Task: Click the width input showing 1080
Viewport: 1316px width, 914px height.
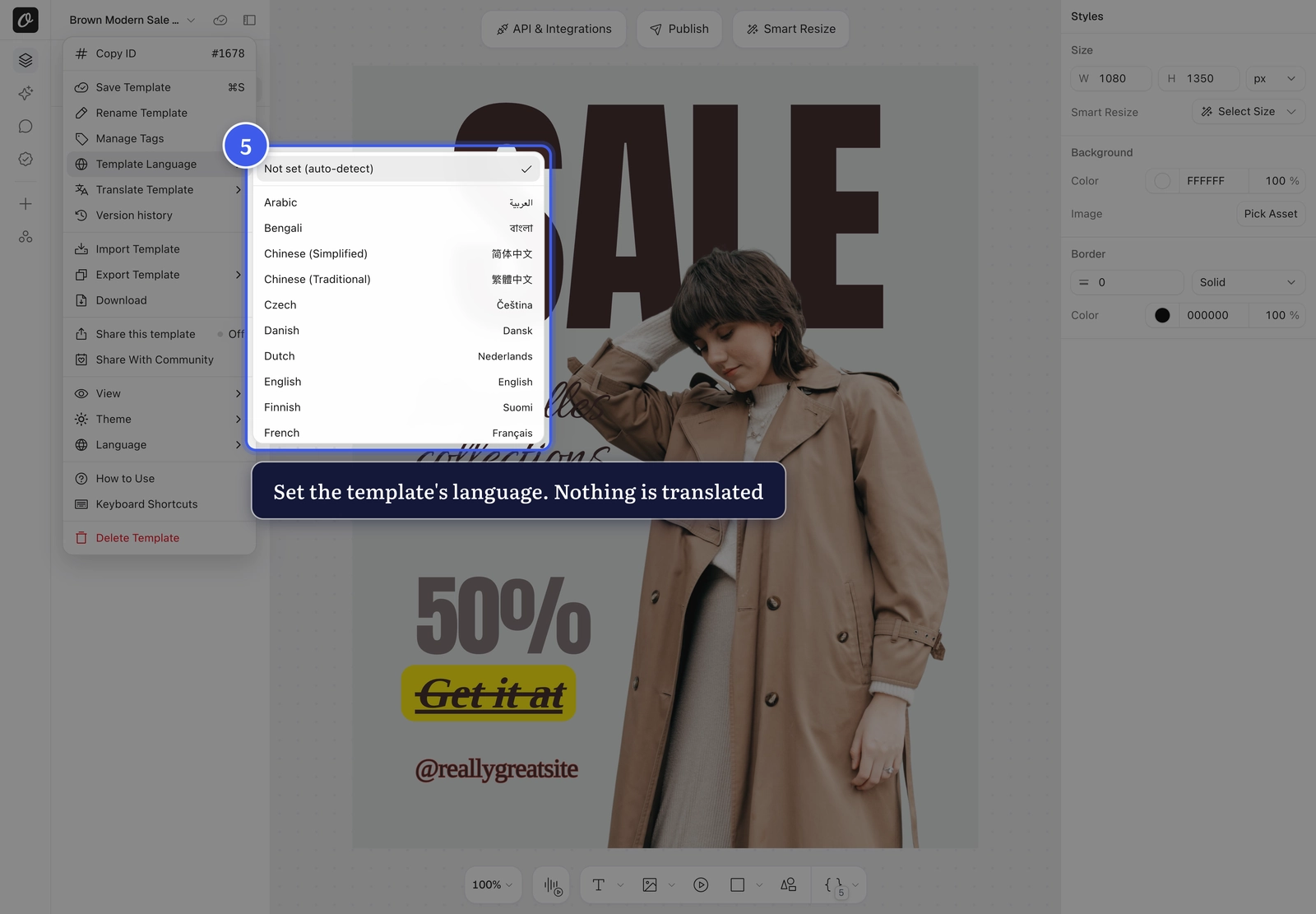Action: 1111,79
